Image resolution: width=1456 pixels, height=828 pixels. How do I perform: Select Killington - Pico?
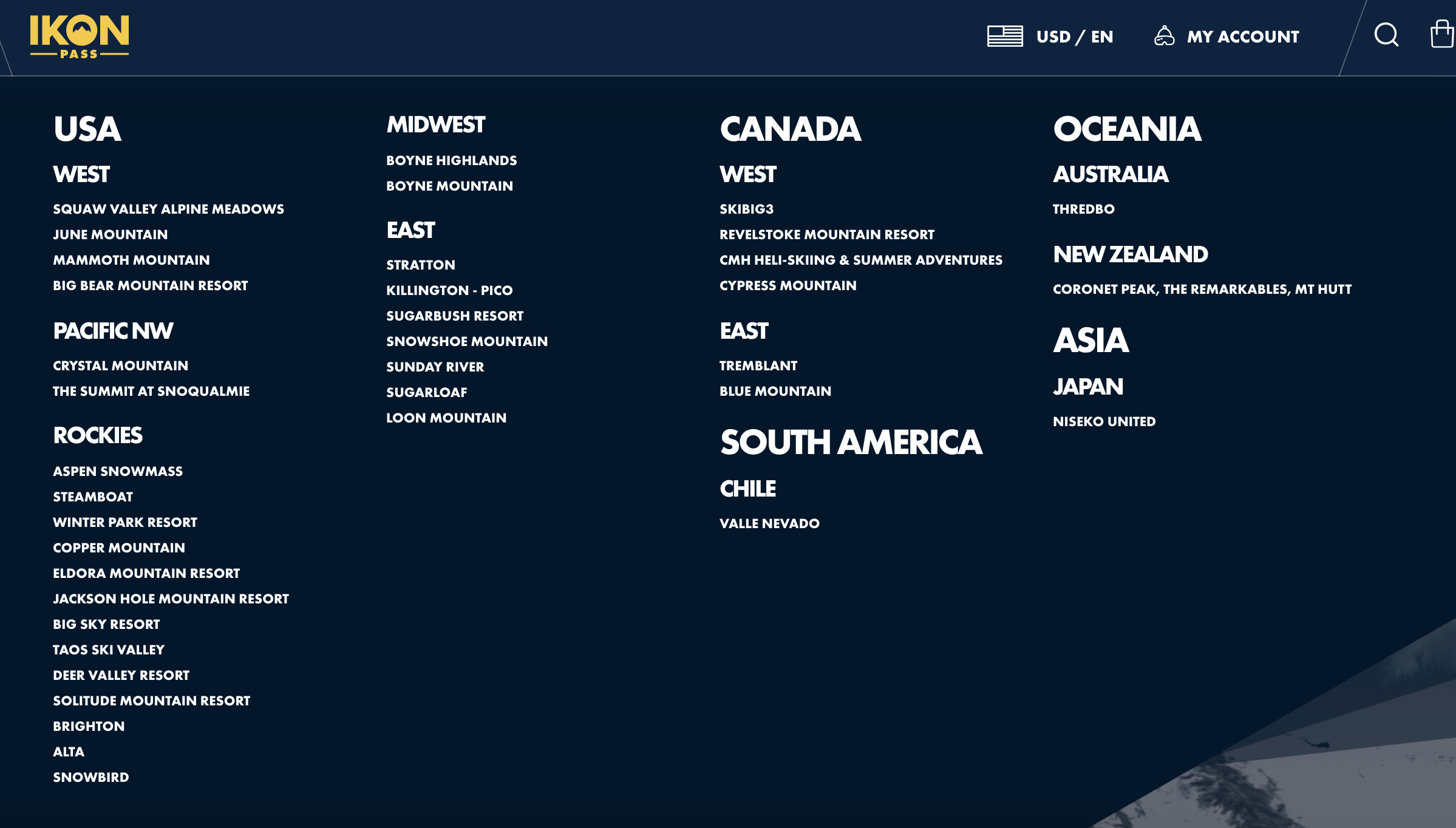(x=449, y=291)
